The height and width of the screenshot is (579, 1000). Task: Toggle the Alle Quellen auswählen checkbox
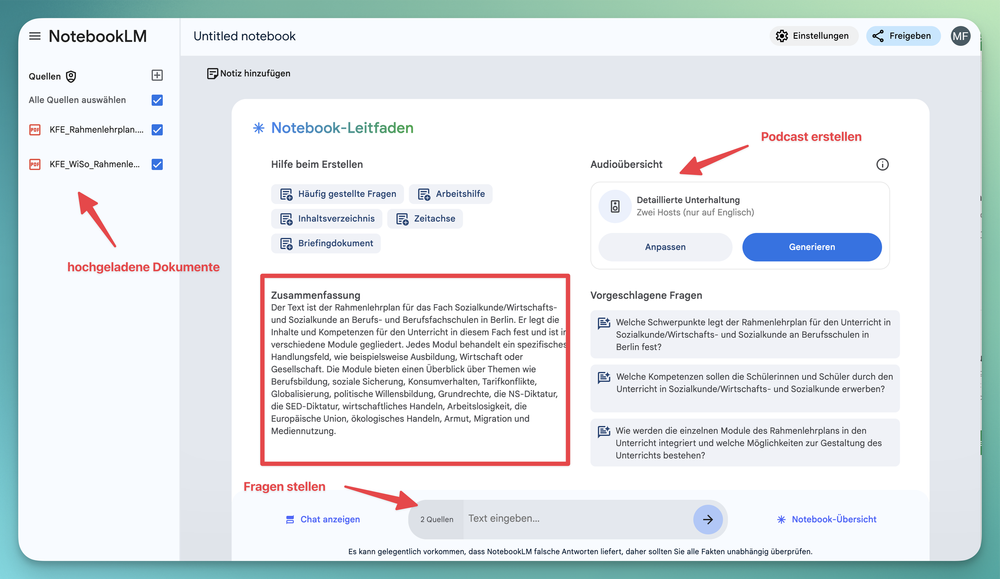click(x=157, y=100)
